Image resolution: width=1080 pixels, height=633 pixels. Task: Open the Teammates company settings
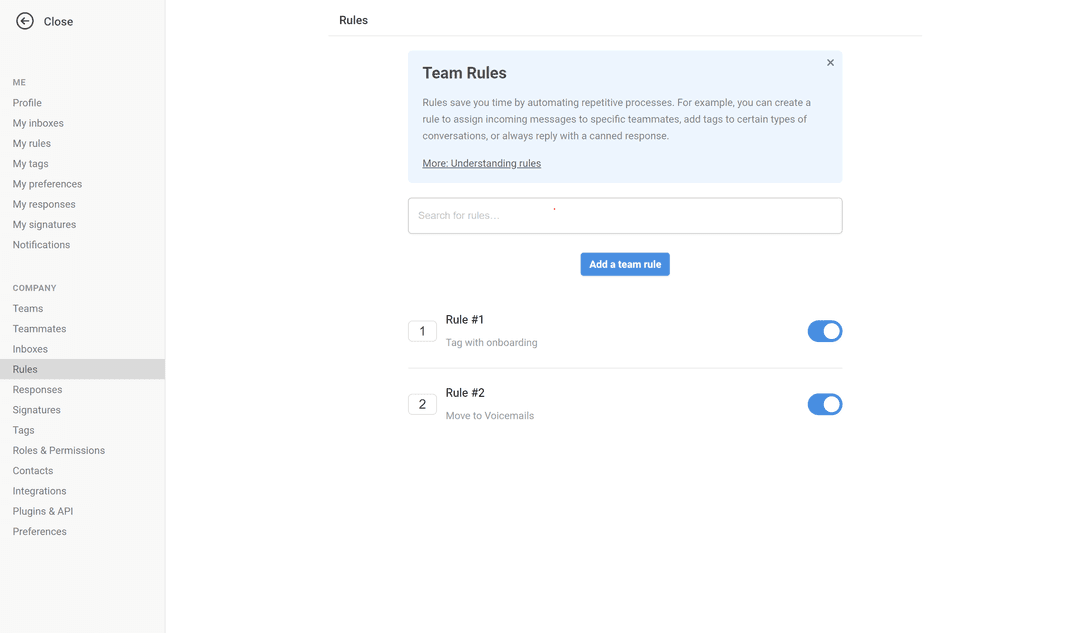click(39, 329)
